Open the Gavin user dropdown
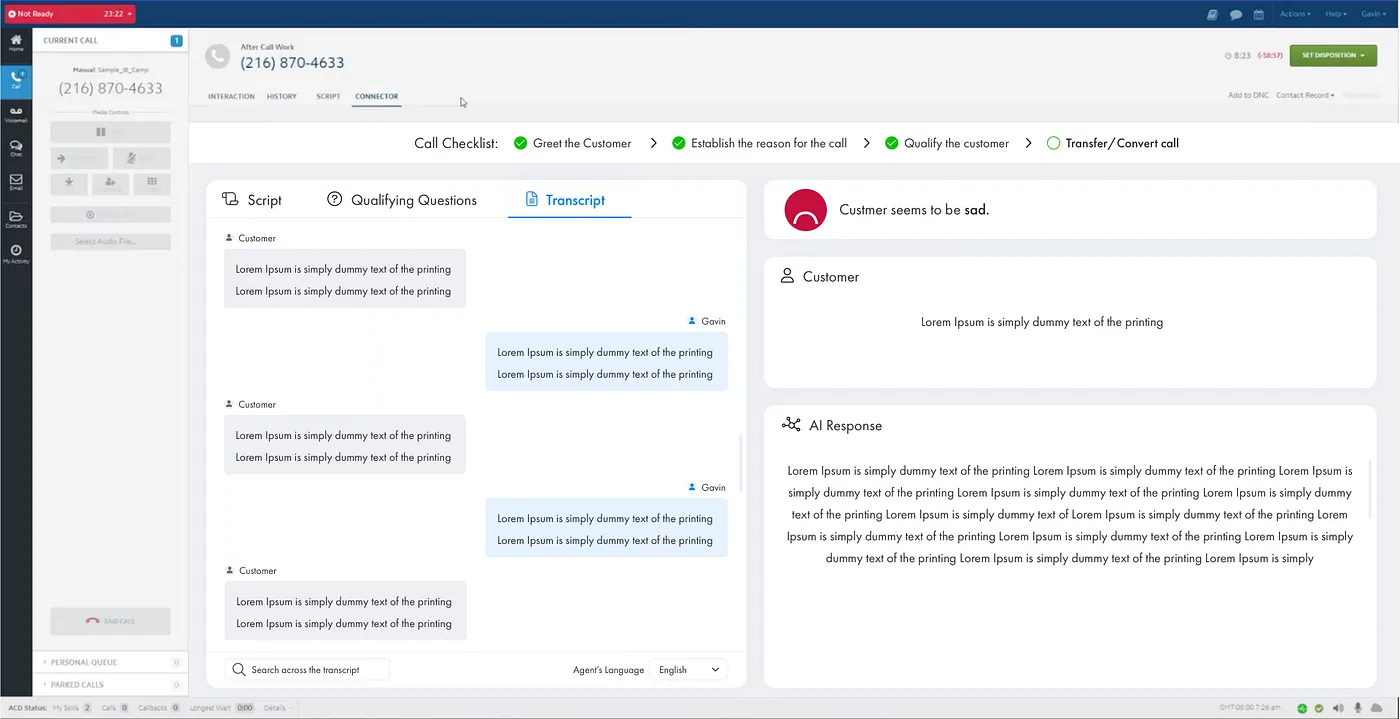Viewport: 1400px width, 719px height. [1374, 14]
